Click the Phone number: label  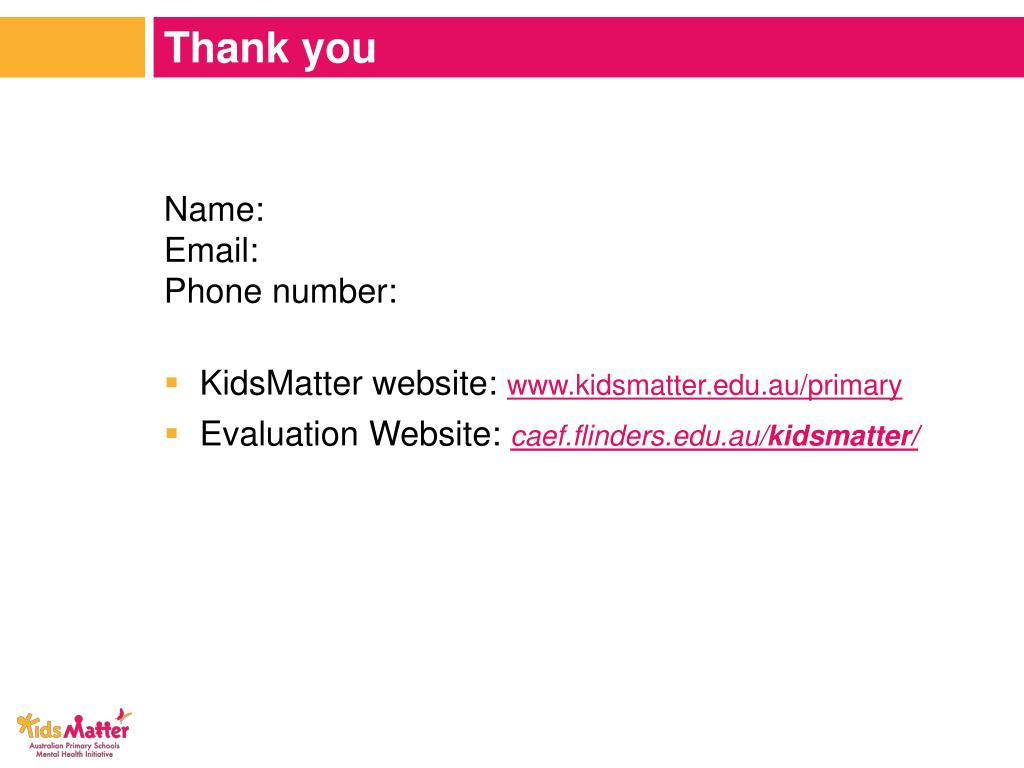pyautogui.click(x=281, y=291)
